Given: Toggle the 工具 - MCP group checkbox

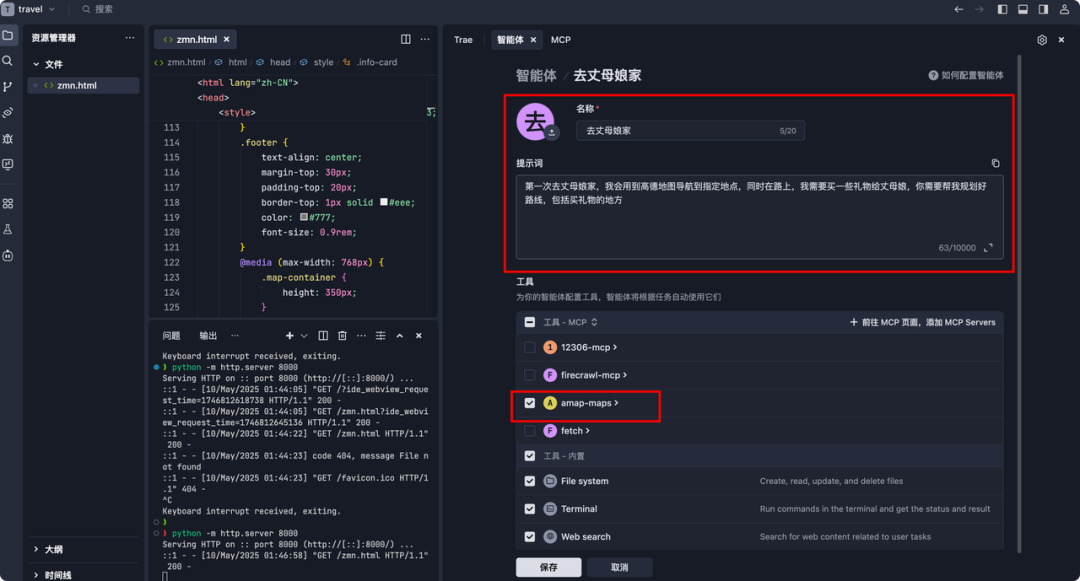Looking at the screenshot, I should click(530, 322).
